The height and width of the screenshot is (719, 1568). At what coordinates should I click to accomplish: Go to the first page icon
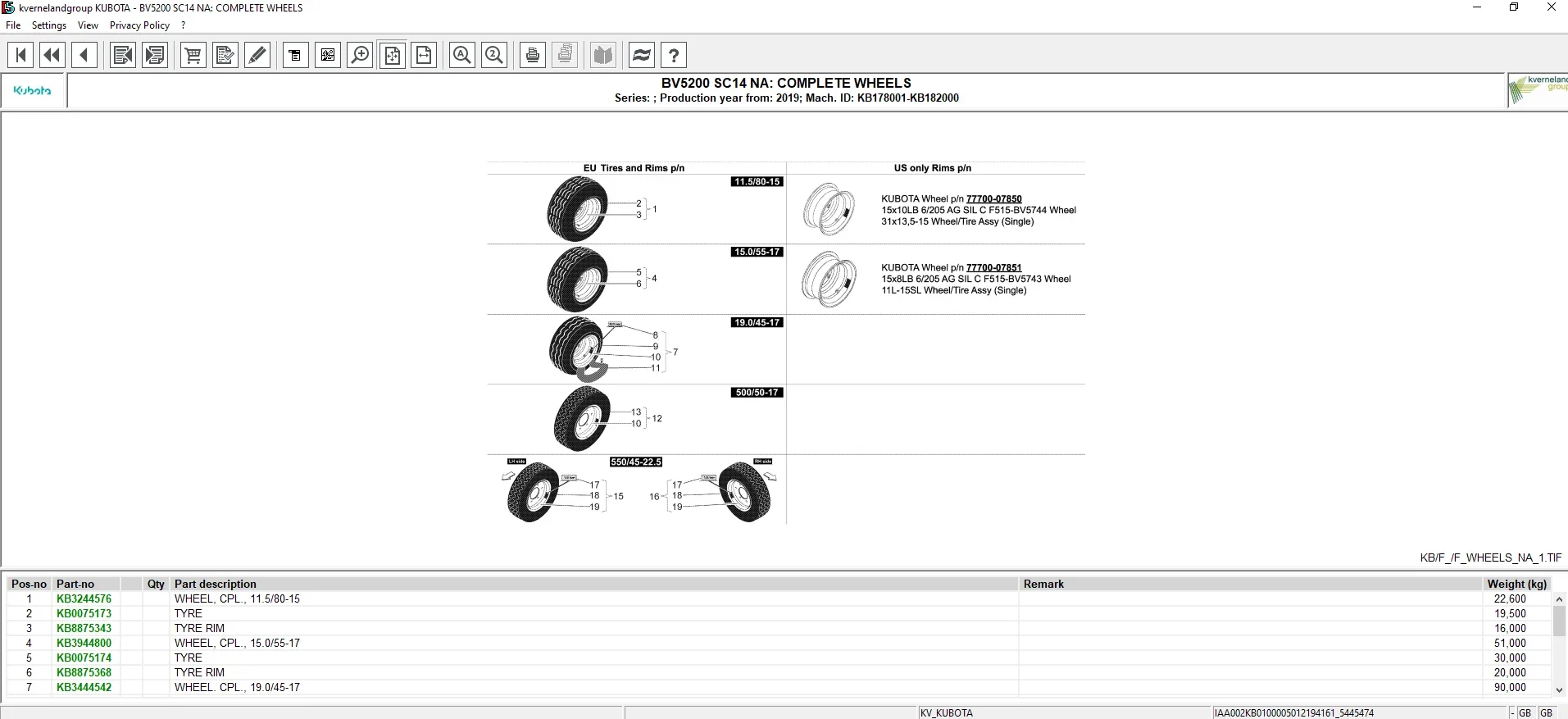20,55
